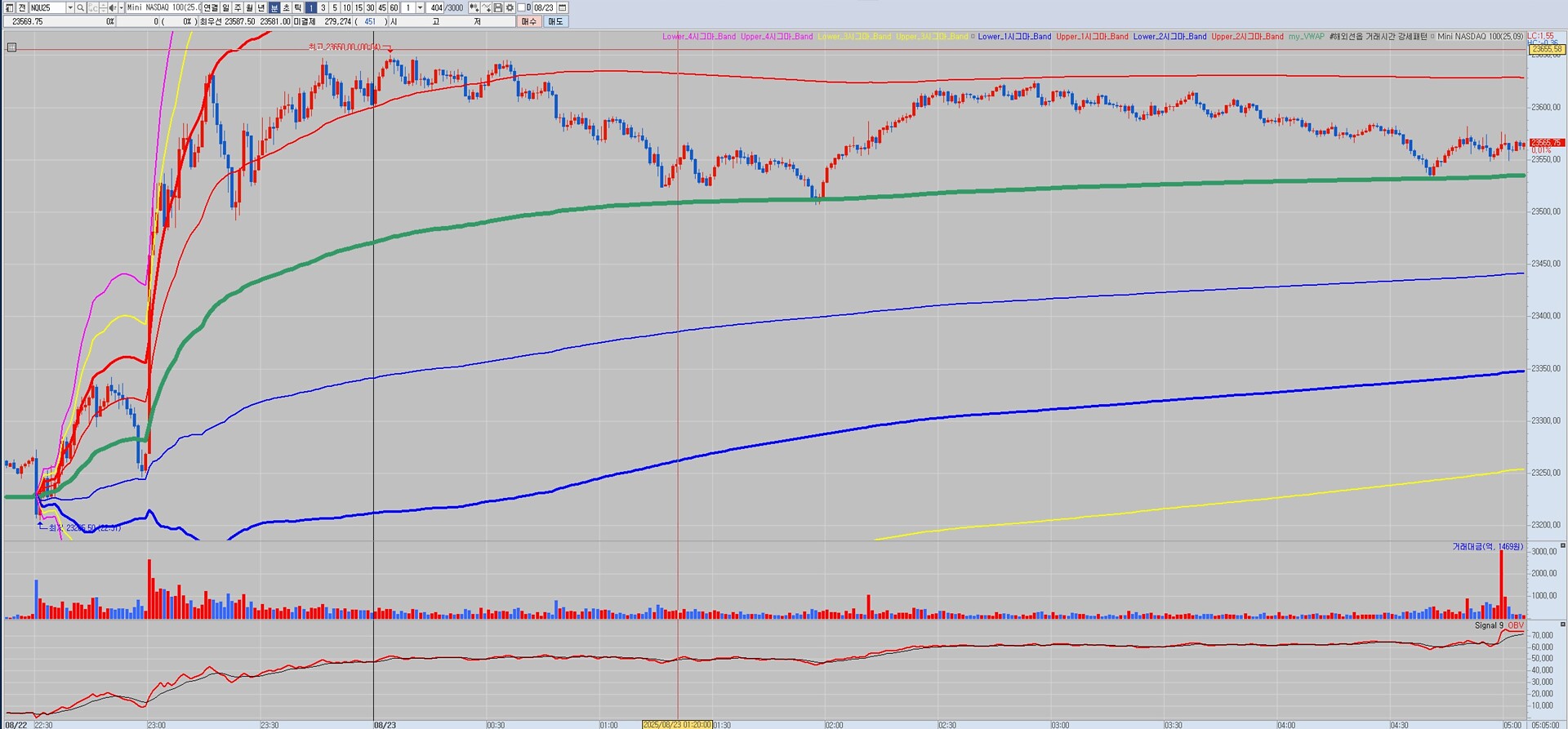Expand the NQU25 symbol dropdown
The width and height of the screenshot is (1568, 729).
(69, 7)
